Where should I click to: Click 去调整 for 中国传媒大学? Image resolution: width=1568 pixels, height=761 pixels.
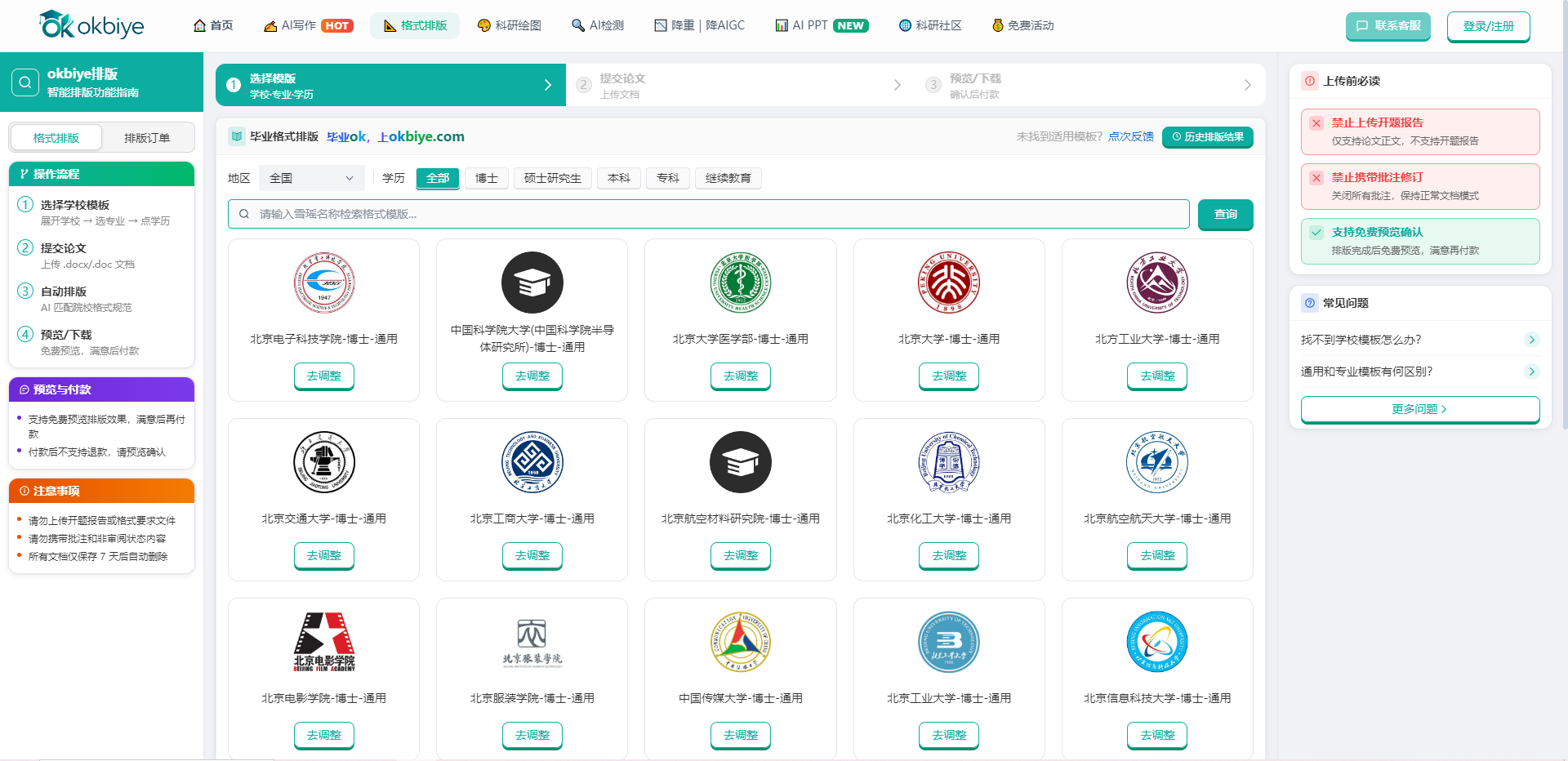pyautogui.click(x=741, y=736)
